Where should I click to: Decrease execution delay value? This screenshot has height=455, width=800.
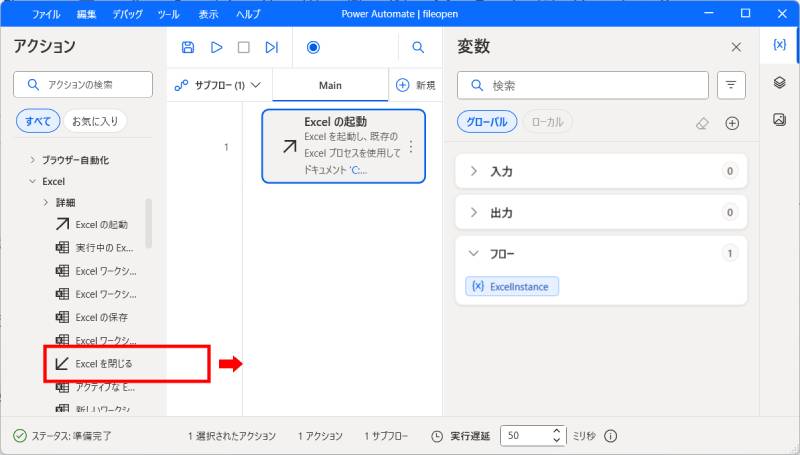557,440
